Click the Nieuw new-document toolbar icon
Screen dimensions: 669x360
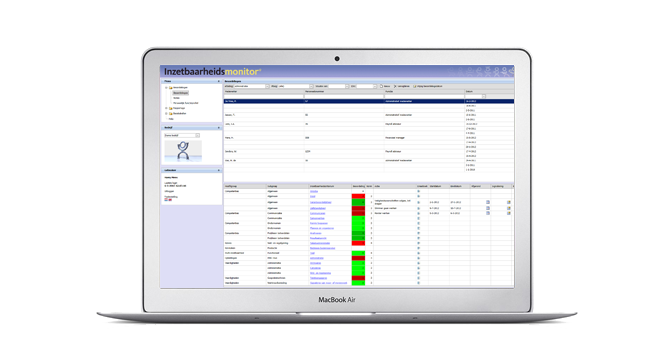tap(382, 86)
